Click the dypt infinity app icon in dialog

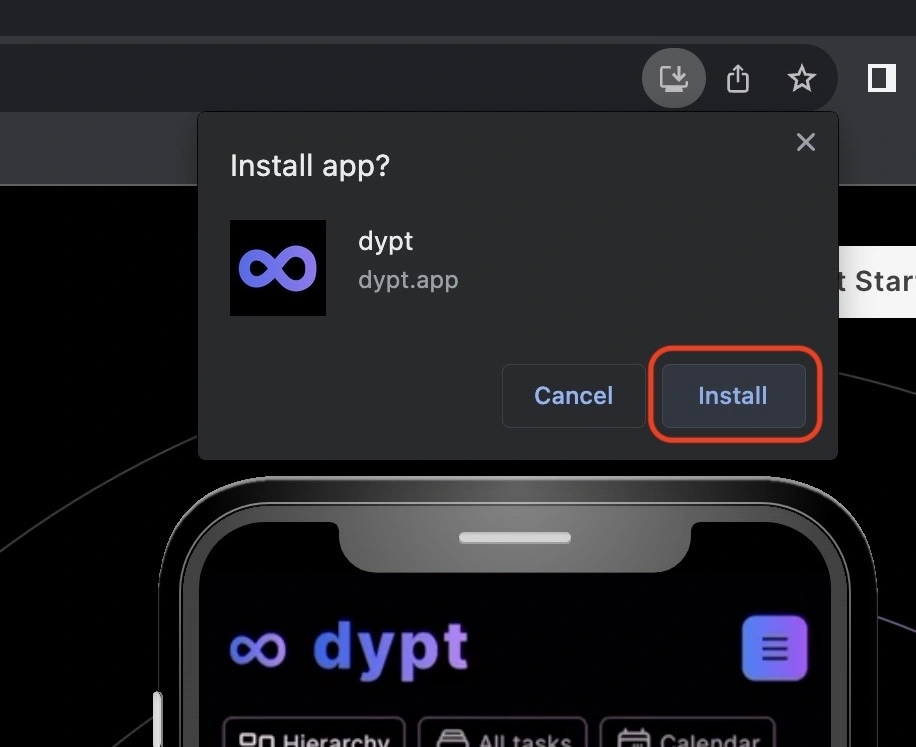[x=278, y=268]
